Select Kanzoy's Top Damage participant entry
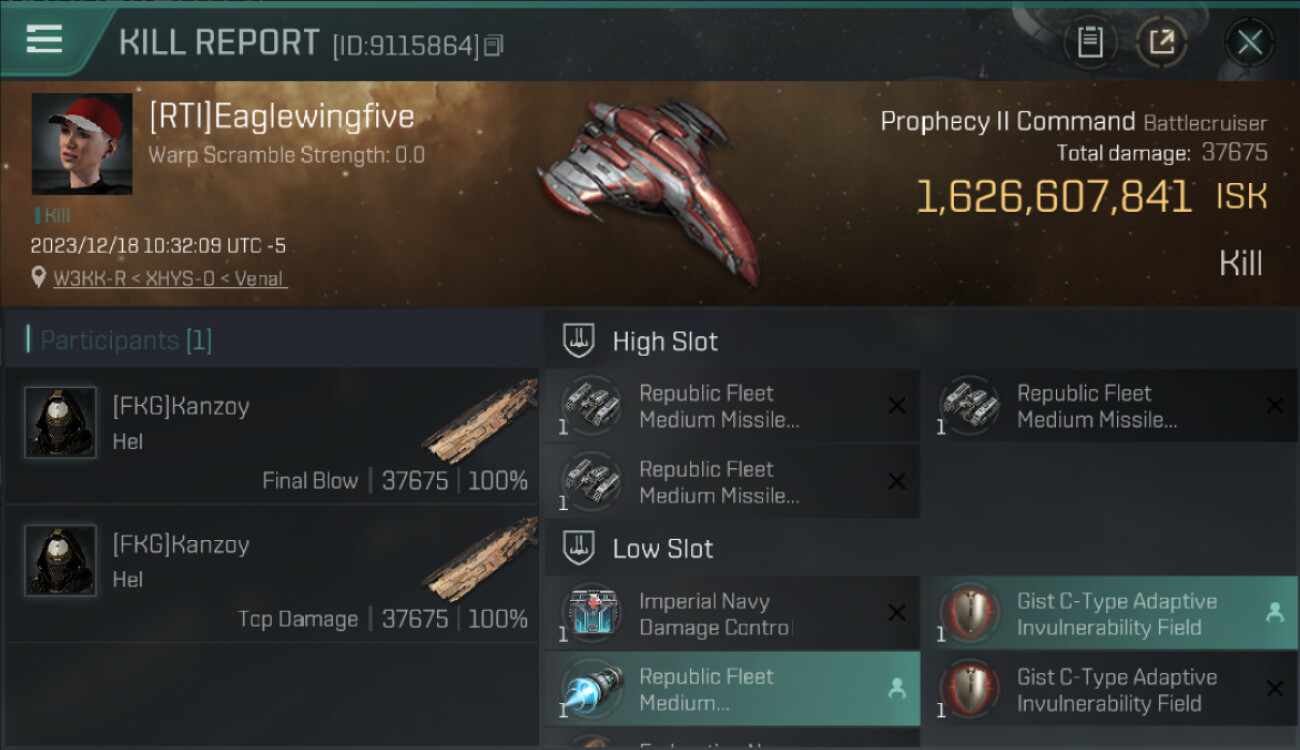 pos(272,573)
